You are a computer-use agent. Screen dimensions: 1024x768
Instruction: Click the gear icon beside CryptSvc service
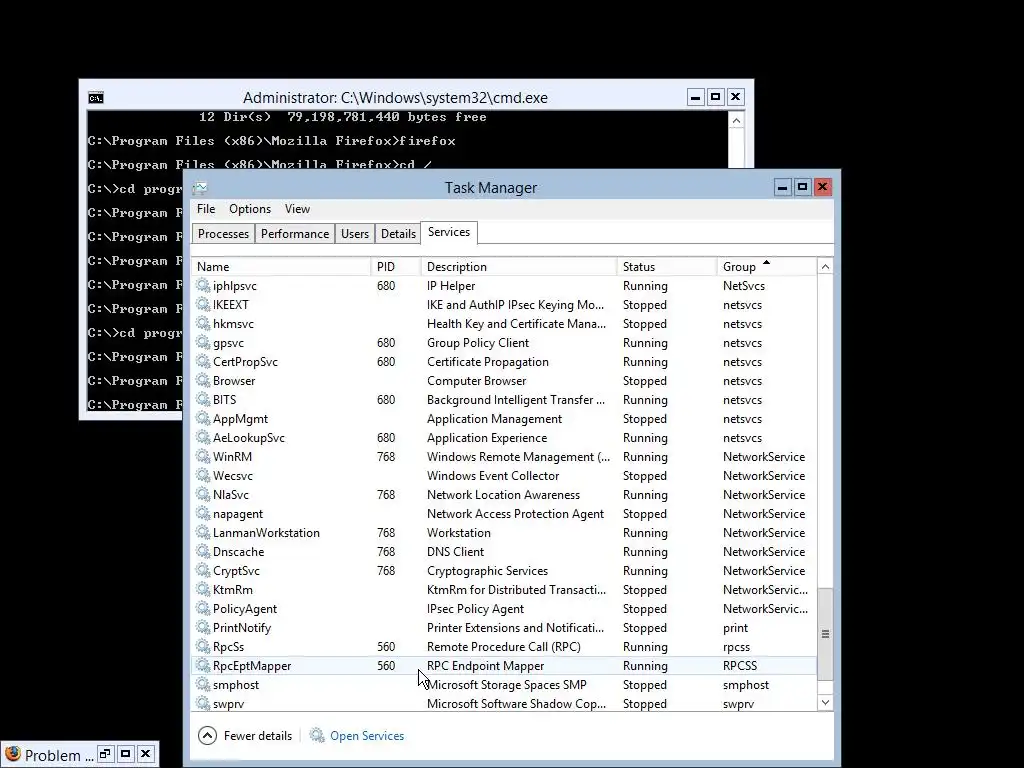[x=203, y=570]
